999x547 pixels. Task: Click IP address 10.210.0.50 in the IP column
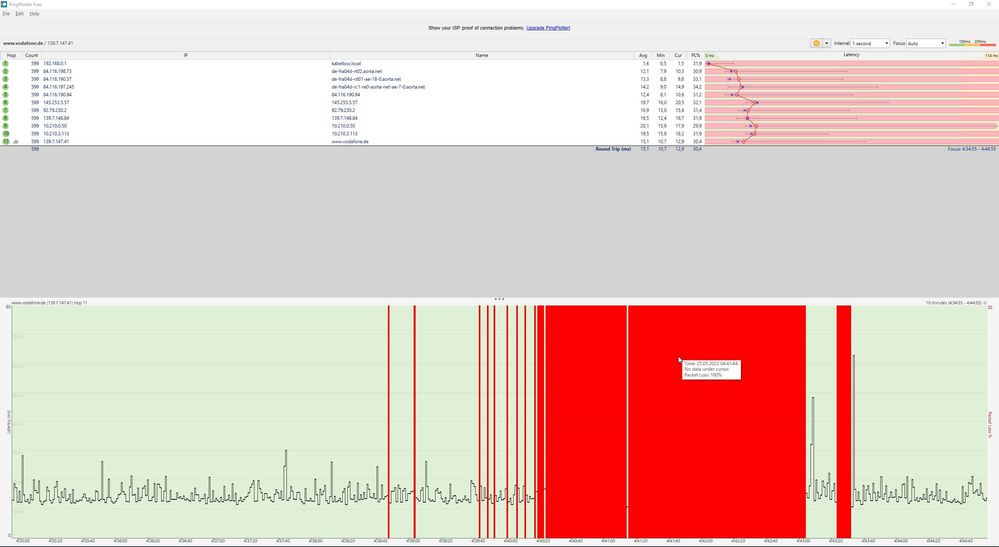coord(55,126)
